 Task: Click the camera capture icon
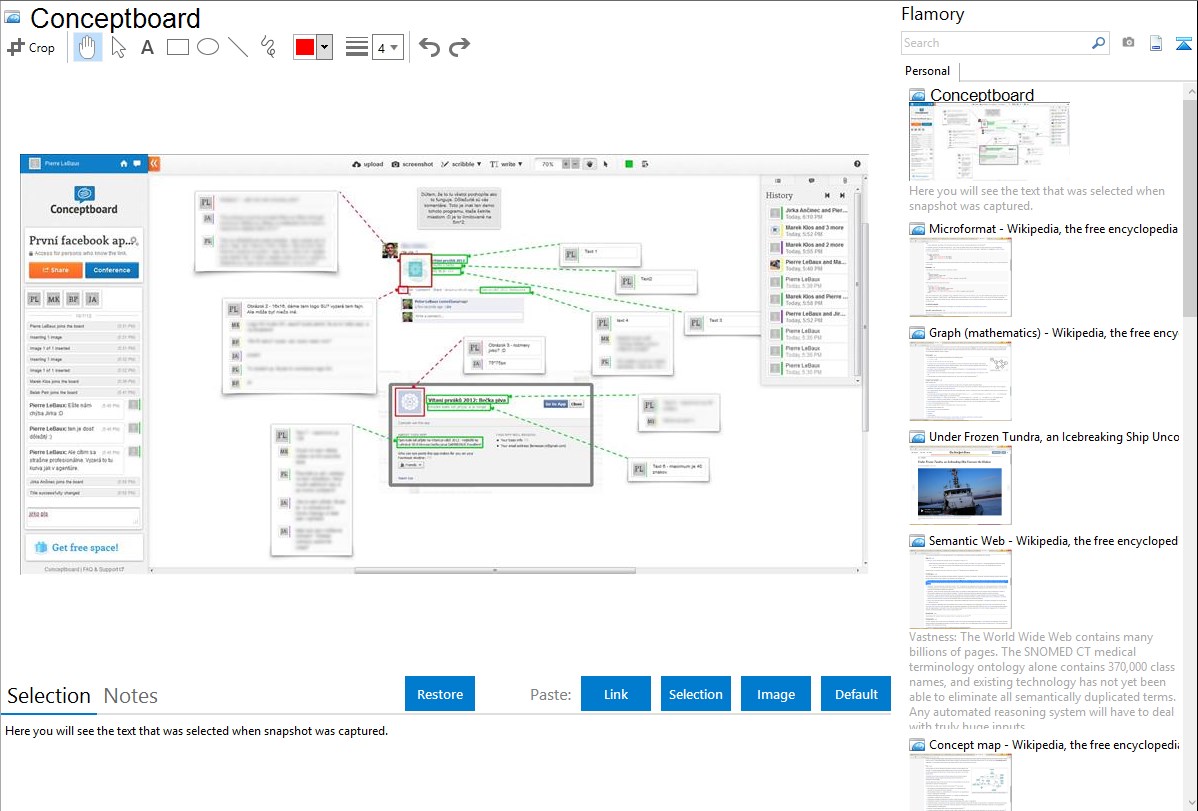coord(1128,43)
